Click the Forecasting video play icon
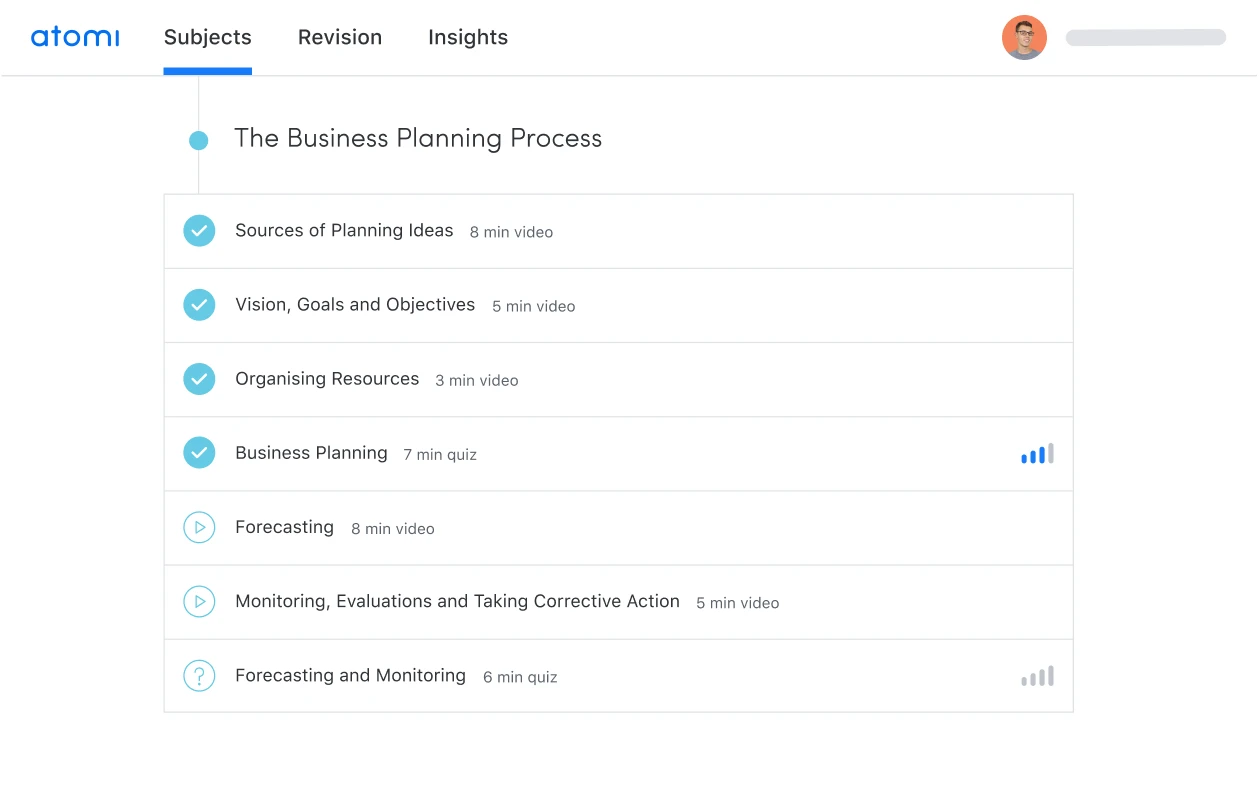1260x795 pixels. click(199, 527)
